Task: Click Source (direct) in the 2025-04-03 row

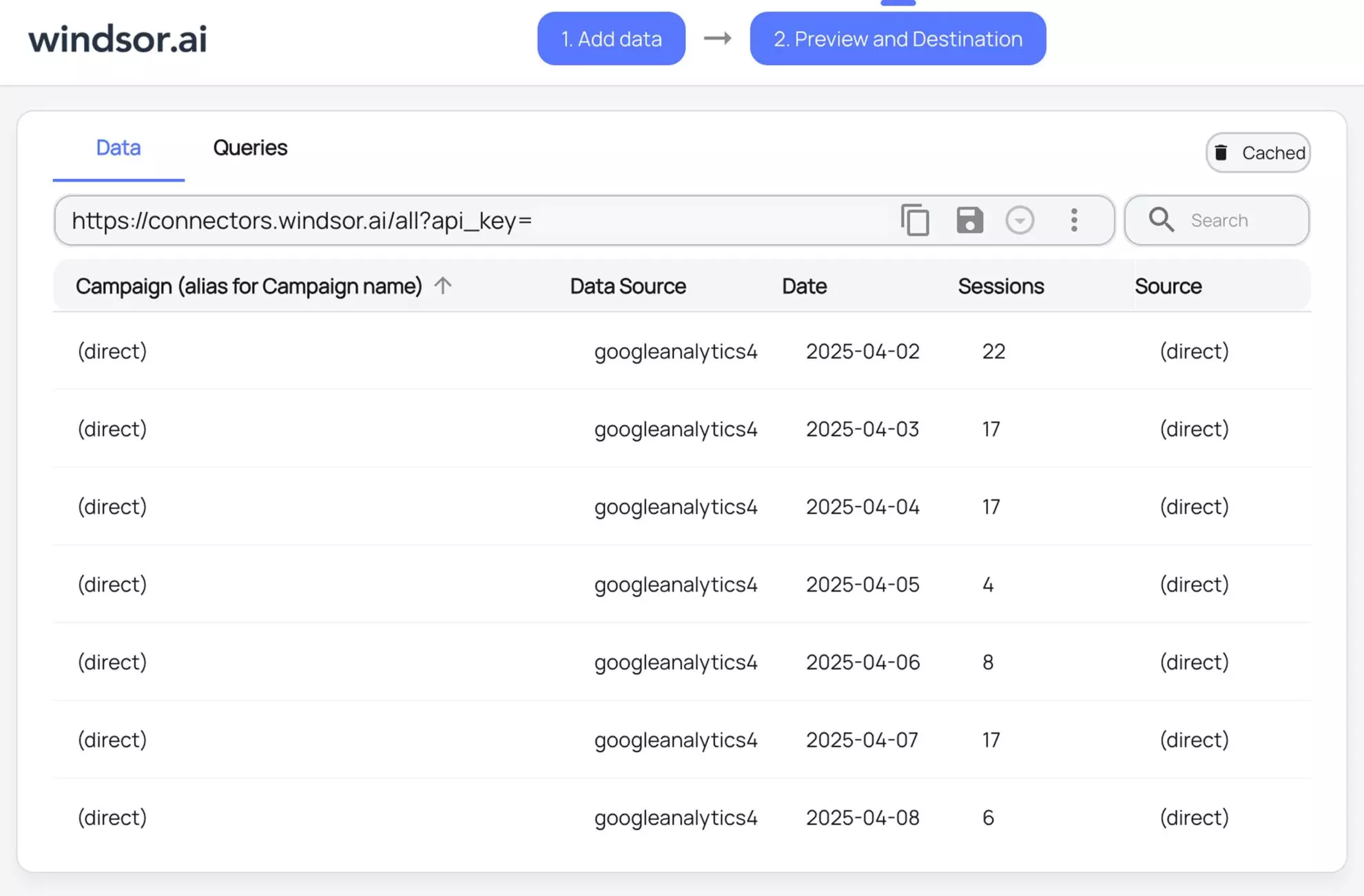Action: (x=1194, y=429)
